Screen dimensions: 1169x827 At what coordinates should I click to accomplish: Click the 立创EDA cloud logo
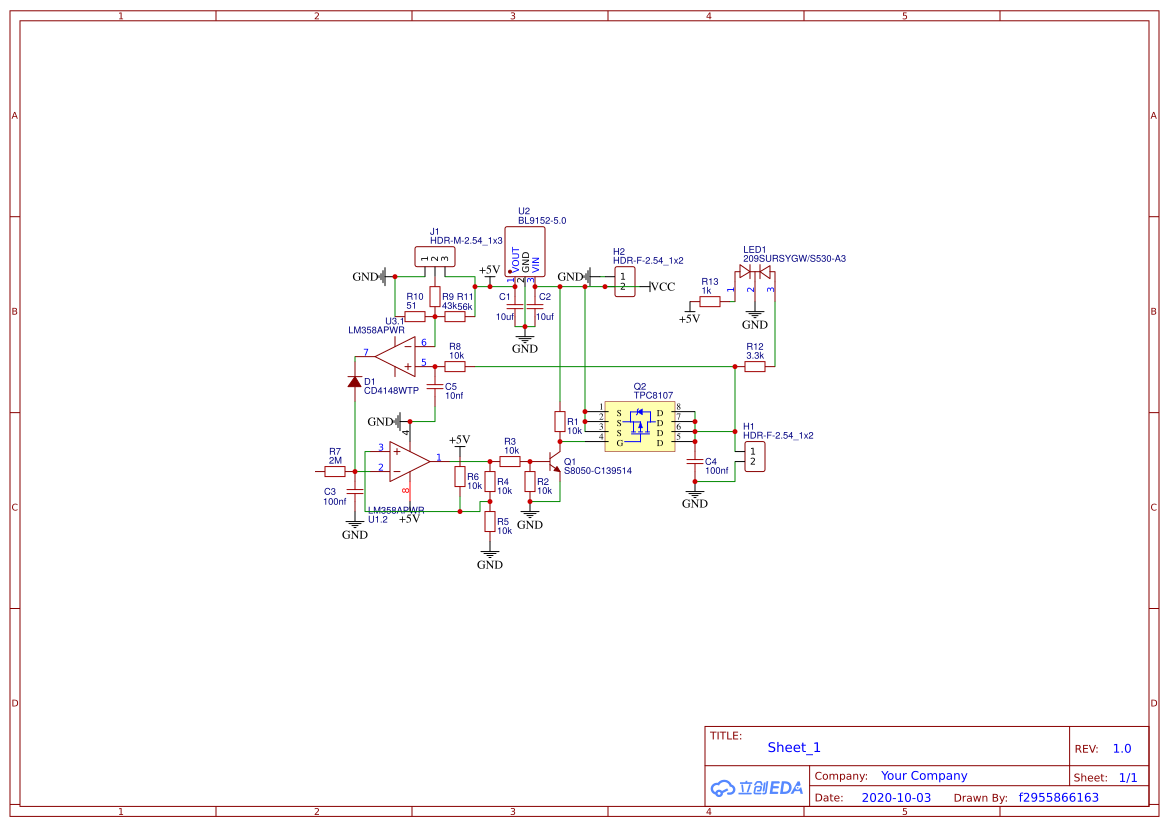[756, 788]
